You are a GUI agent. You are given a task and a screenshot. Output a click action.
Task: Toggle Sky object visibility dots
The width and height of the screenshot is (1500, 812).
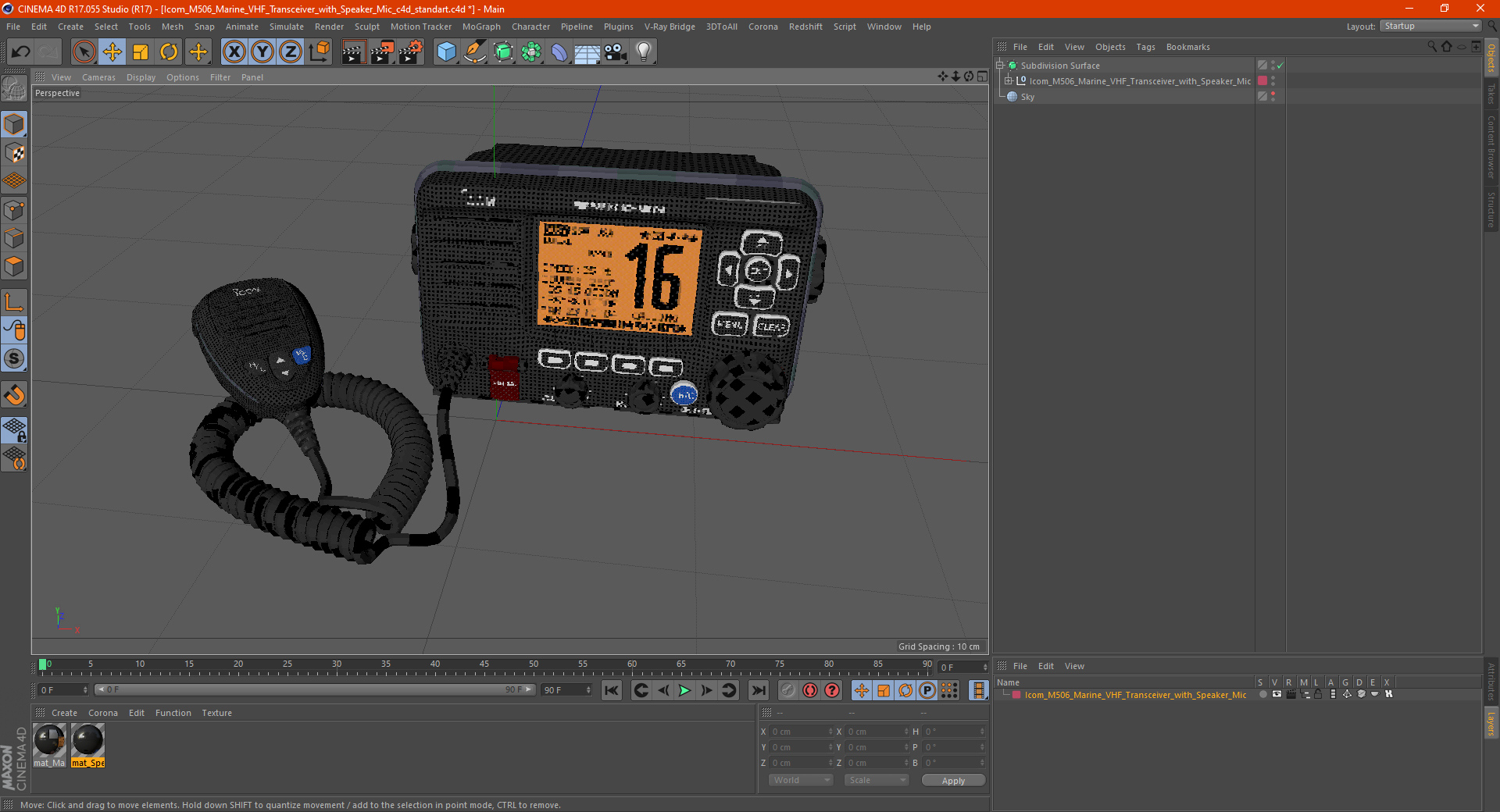click(1273, 97)
